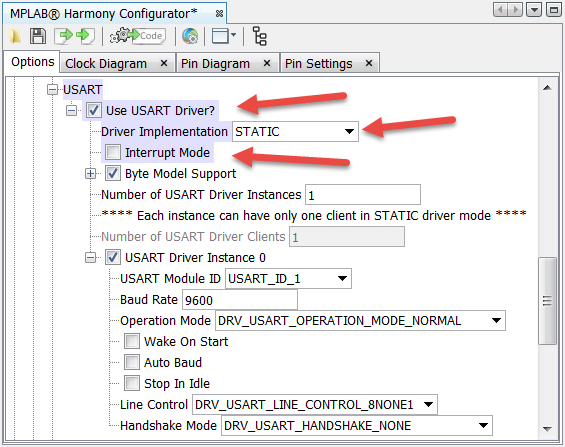Click the second green arrow export icon
565x447 pixels.
click(x=85, y=36)
